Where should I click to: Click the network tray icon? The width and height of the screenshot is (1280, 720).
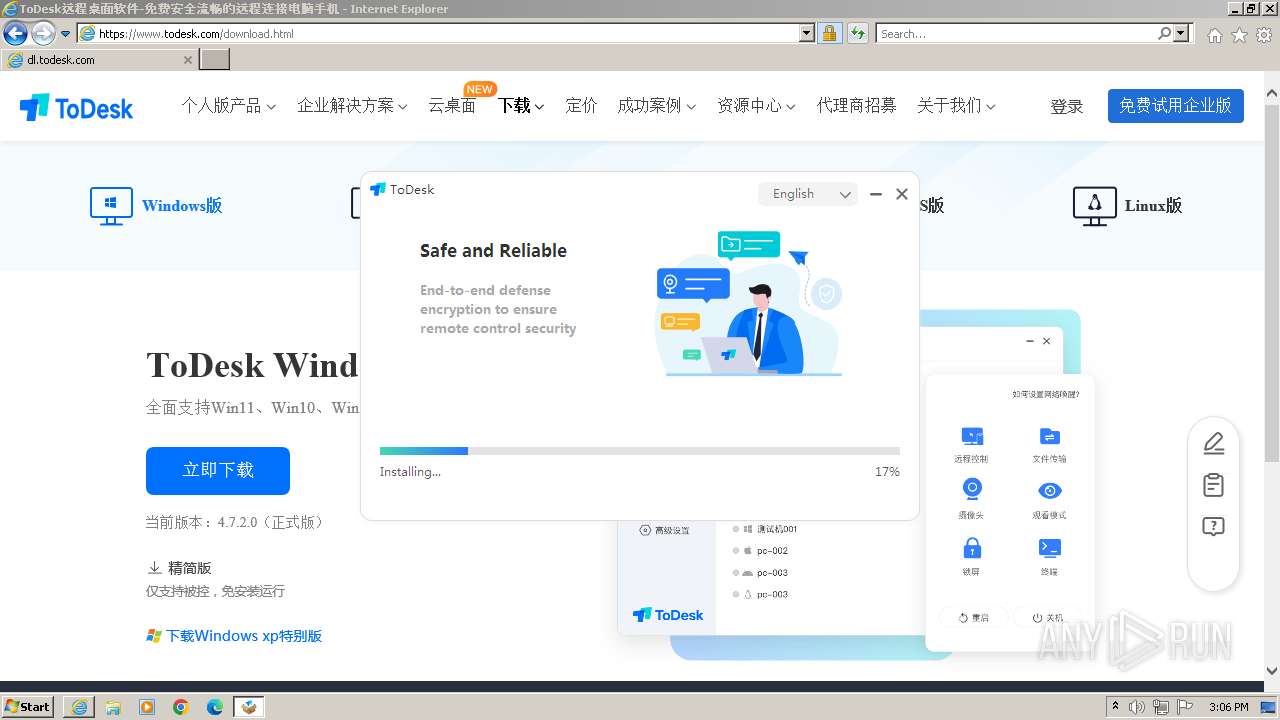point(1161,707)
